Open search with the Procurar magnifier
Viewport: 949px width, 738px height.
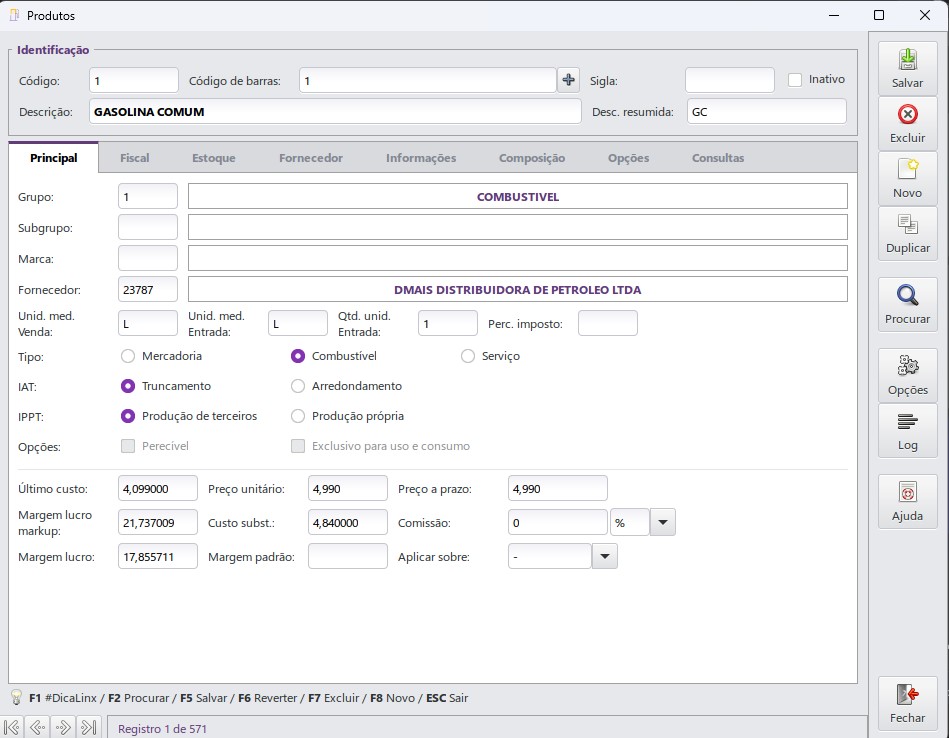pyautogui.click(x=907, y=305)
